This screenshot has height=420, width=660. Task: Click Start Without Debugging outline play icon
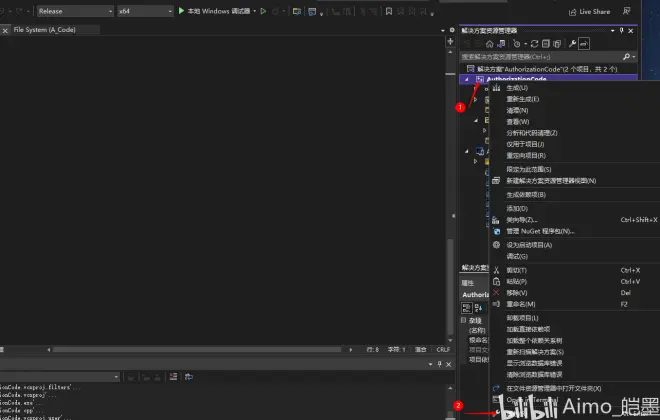point(263,11)
